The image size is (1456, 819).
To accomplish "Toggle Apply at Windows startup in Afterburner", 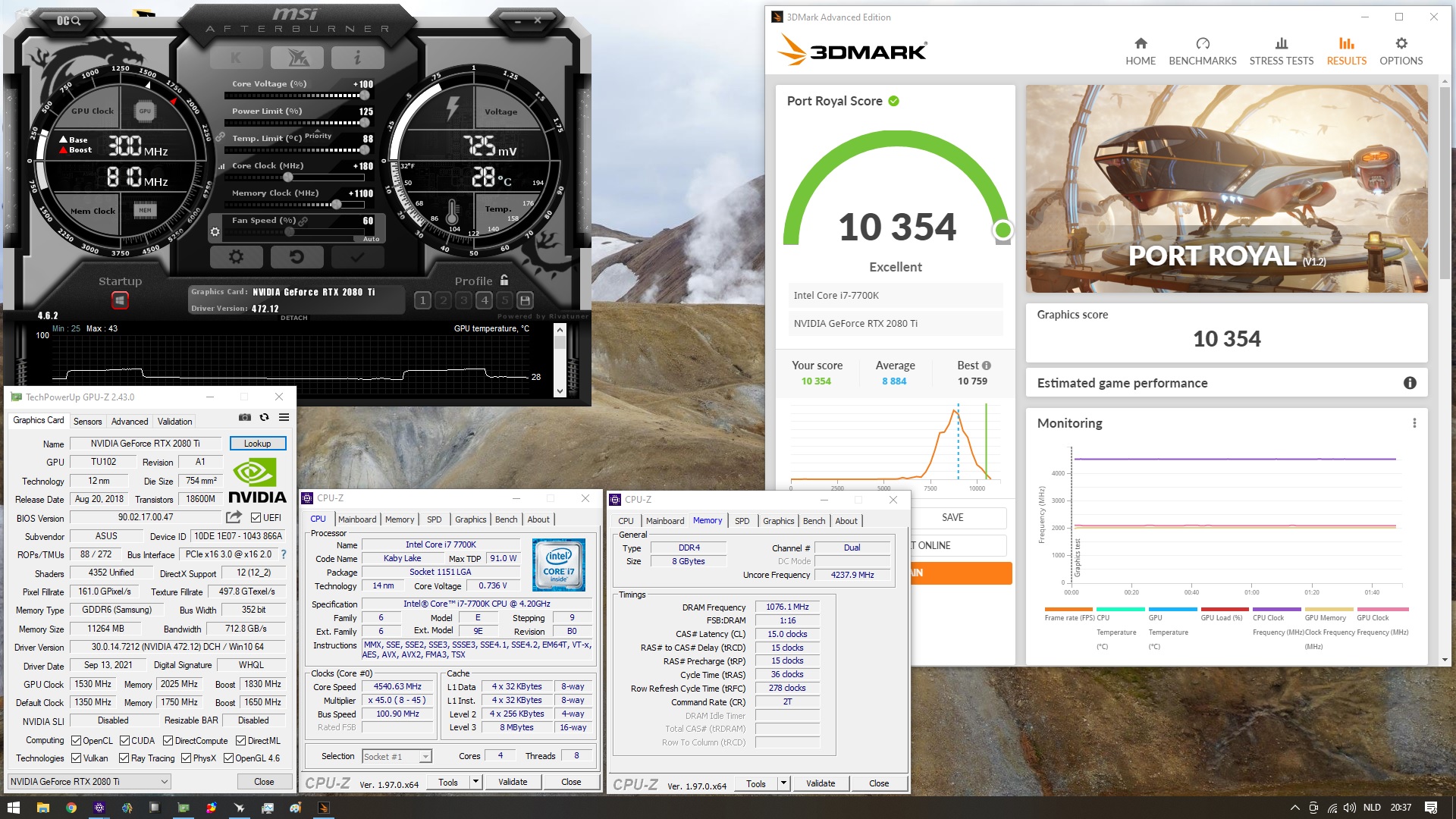I will pos(120,301).
